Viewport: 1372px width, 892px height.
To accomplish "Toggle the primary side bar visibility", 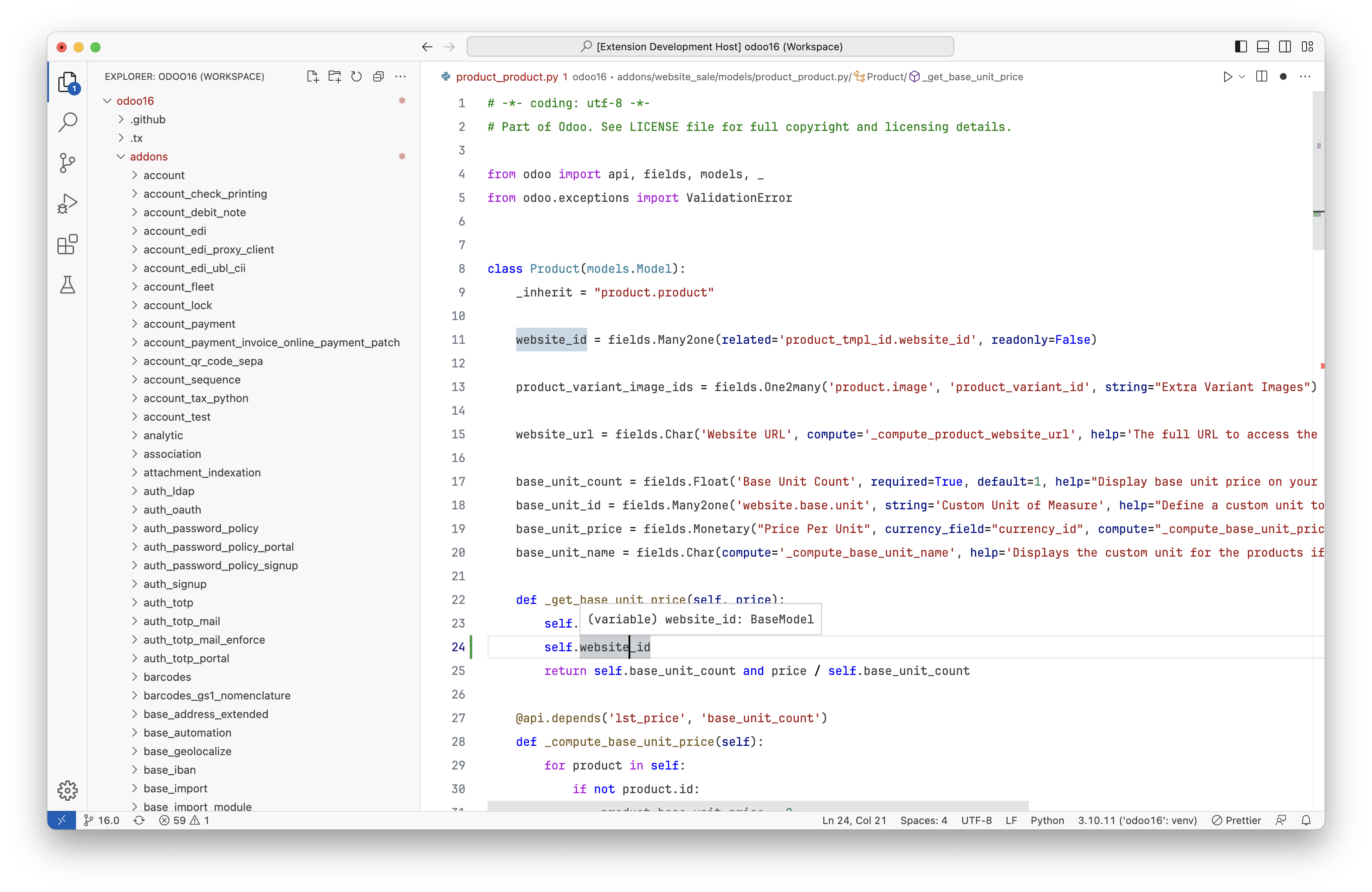I will (1241, 47).
